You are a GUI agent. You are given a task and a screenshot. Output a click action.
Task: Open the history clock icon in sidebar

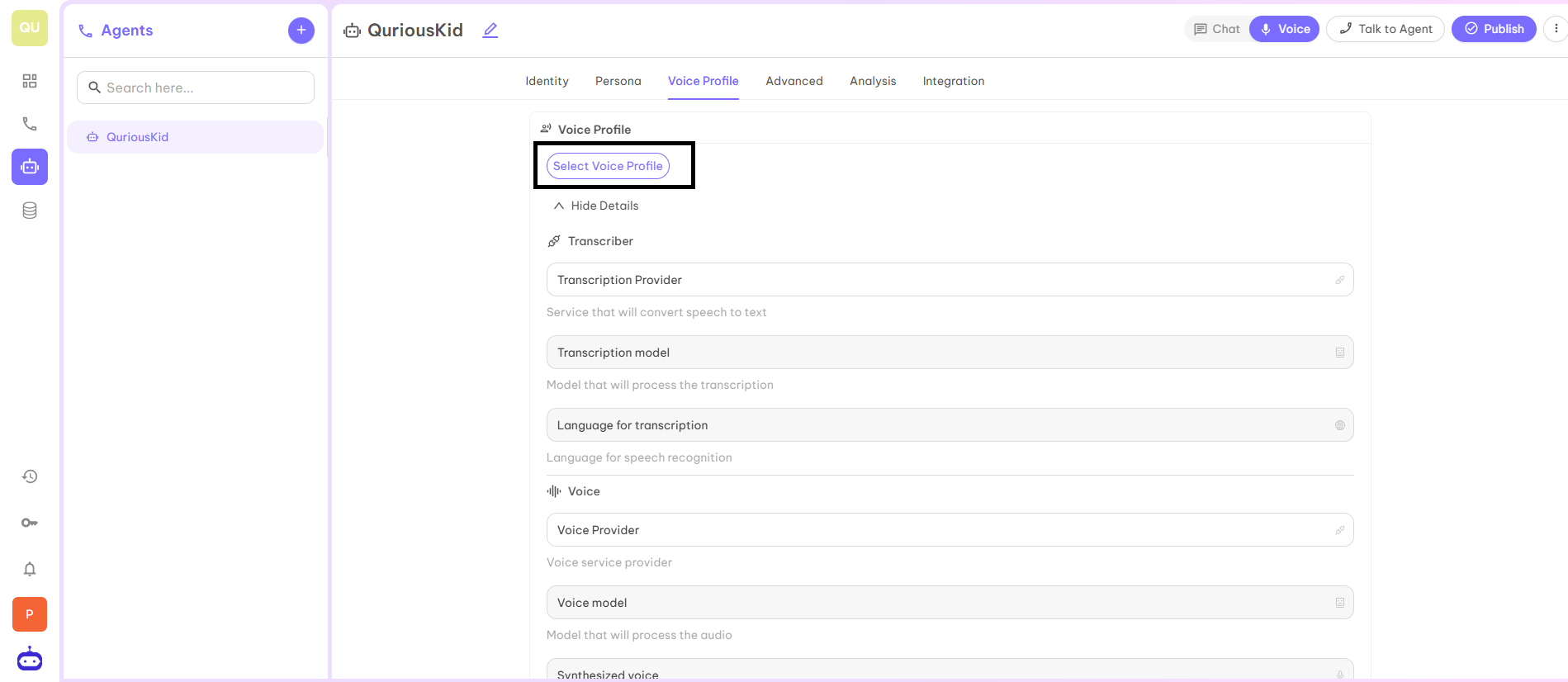(30, 476)
